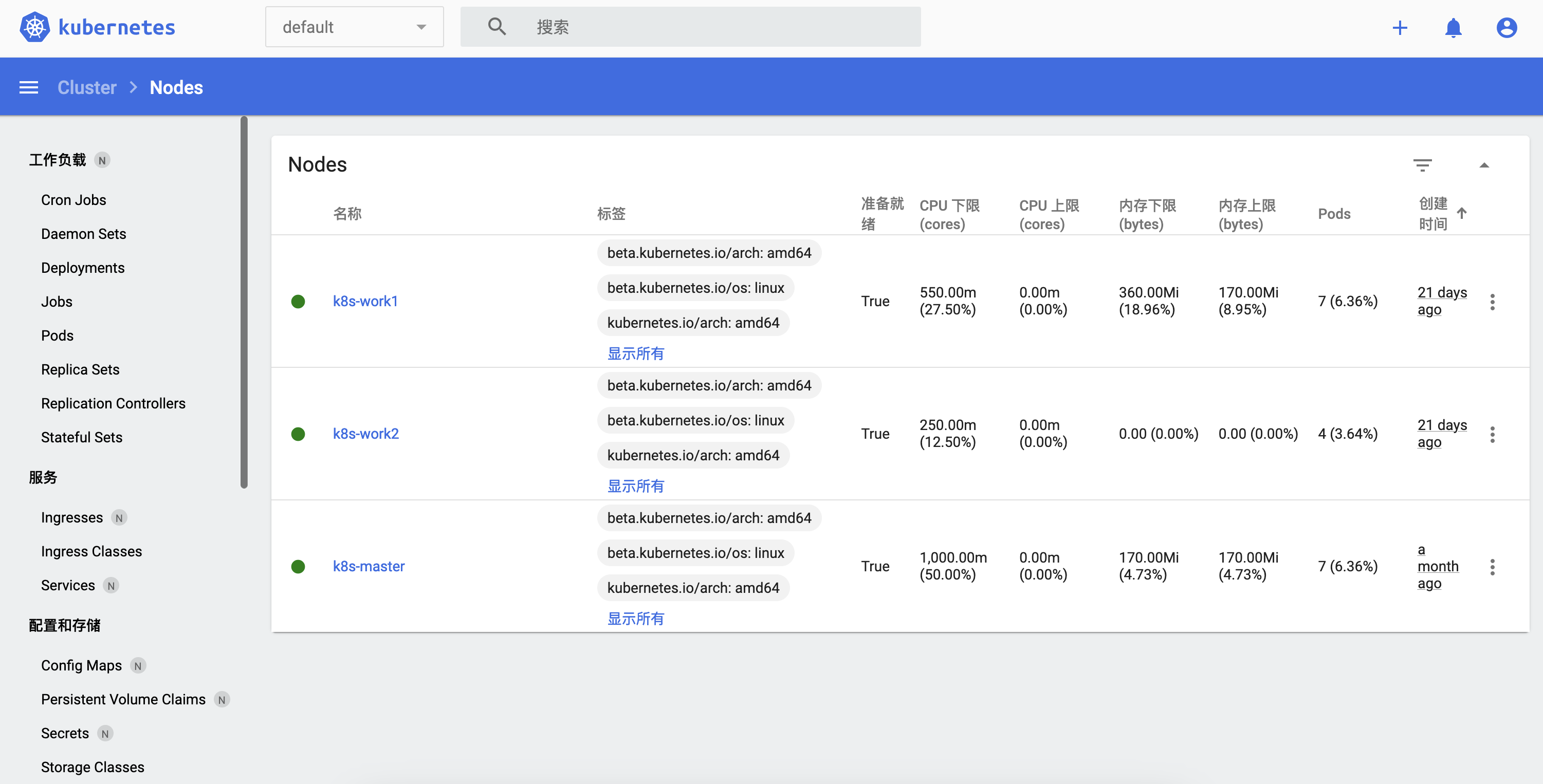Open the user account icon

(1507, 28)
